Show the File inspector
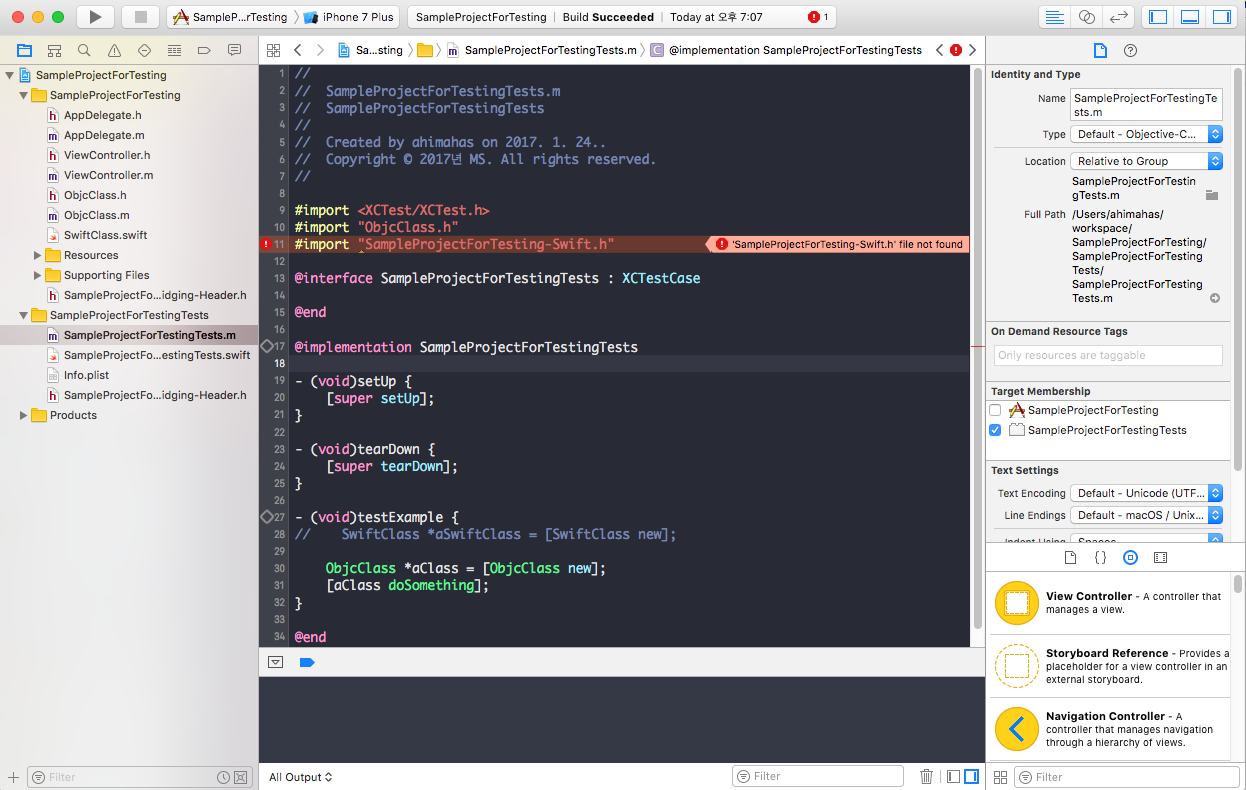The width and height of the screenshot is (1246, 790). [x=1100, y=50]
